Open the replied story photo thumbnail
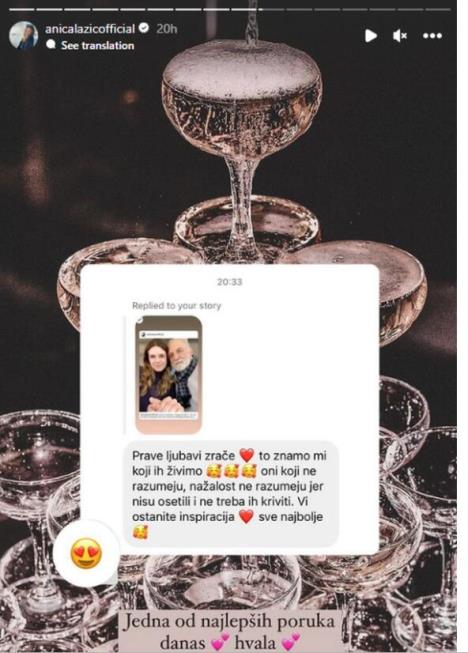 click(169, 375)
